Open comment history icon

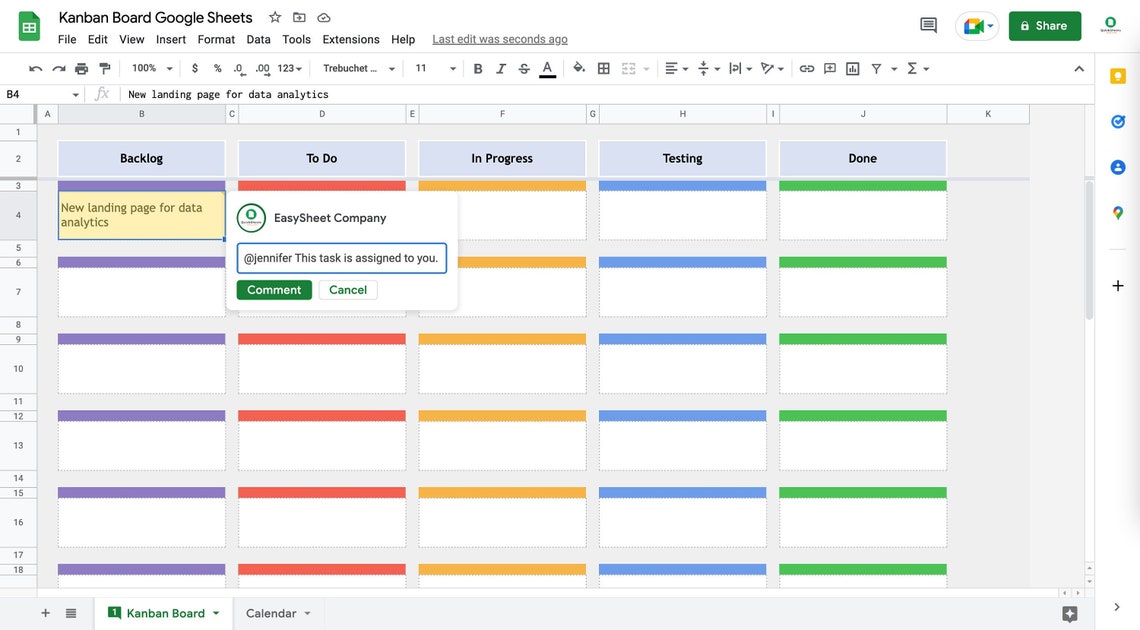(928, 25)
